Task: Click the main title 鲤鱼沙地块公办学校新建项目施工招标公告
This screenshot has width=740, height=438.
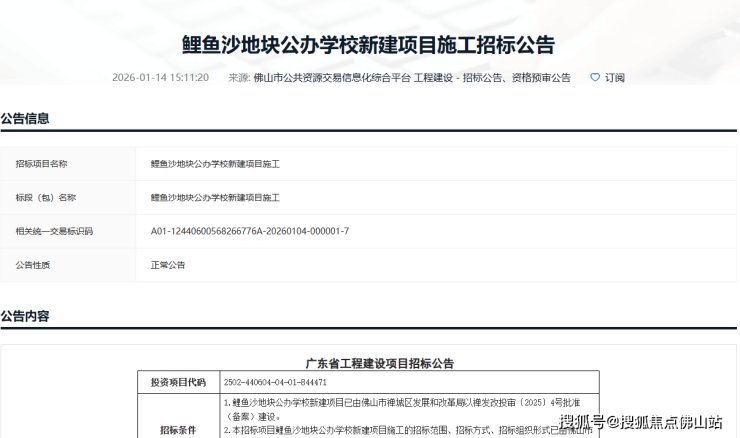Action: pyautogui.click(x=368, y=45)
